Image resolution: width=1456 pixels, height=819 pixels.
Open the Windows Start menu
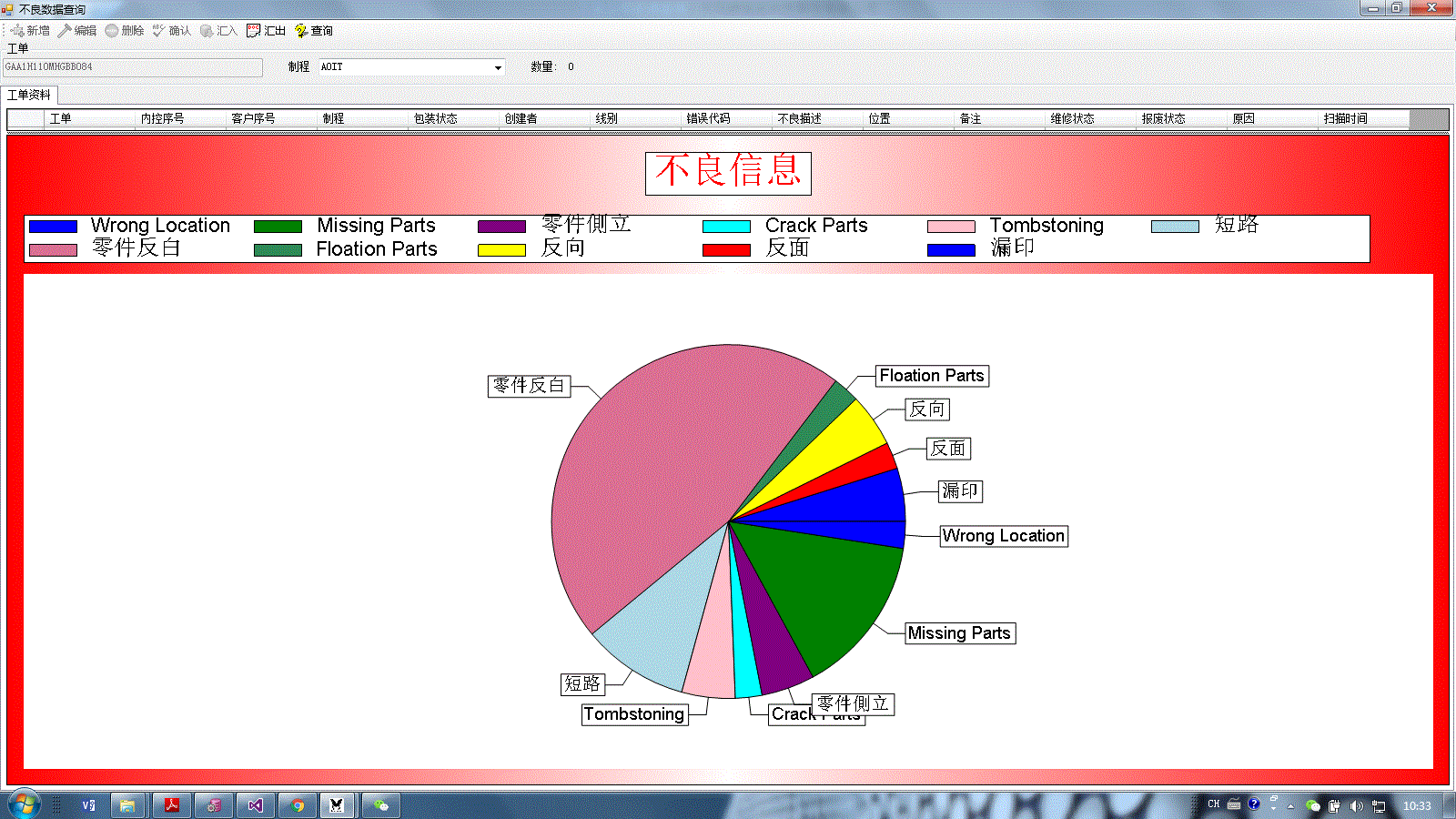(24, 804)
